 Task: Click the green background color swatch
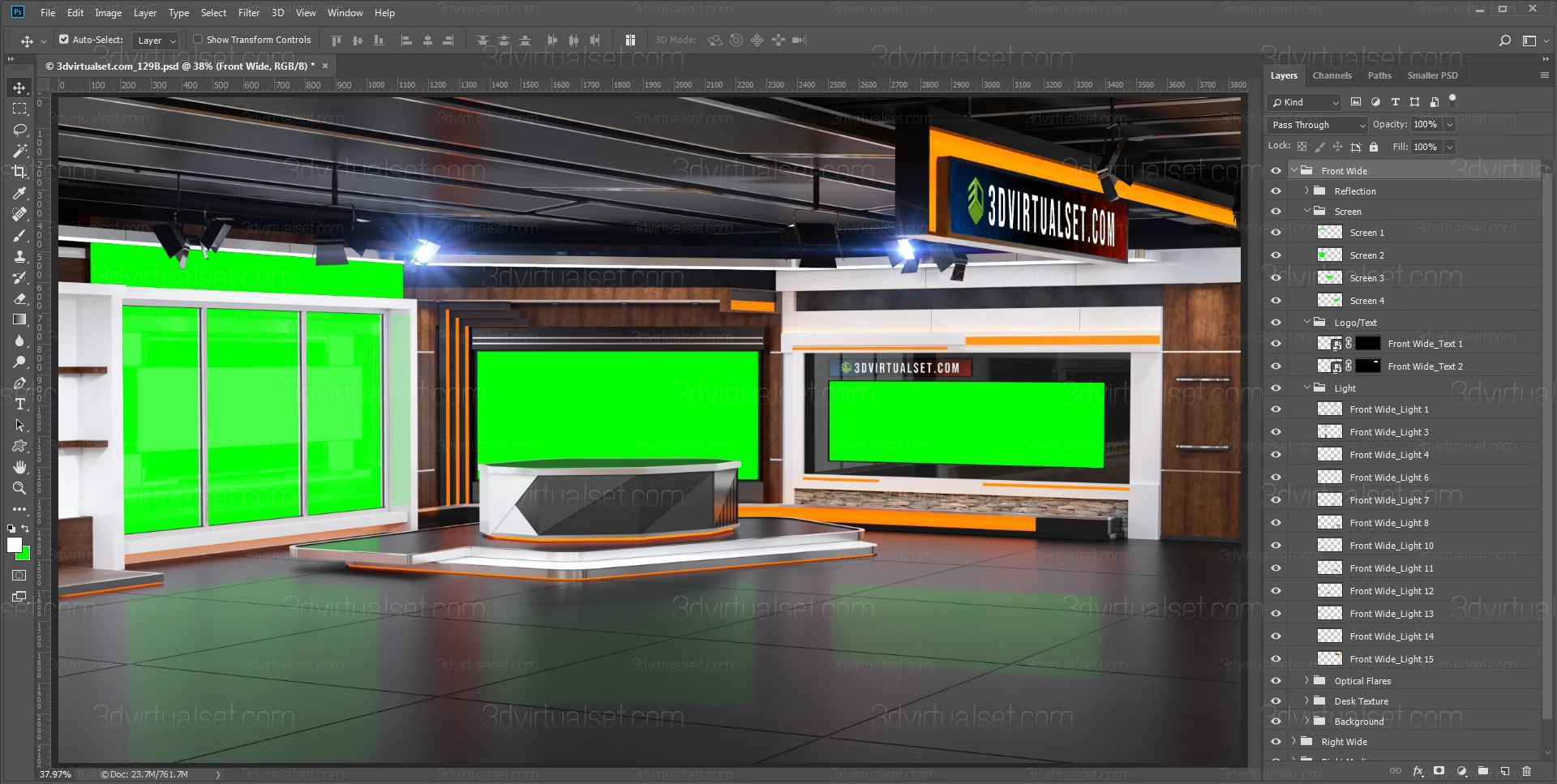tap(25, 555)
